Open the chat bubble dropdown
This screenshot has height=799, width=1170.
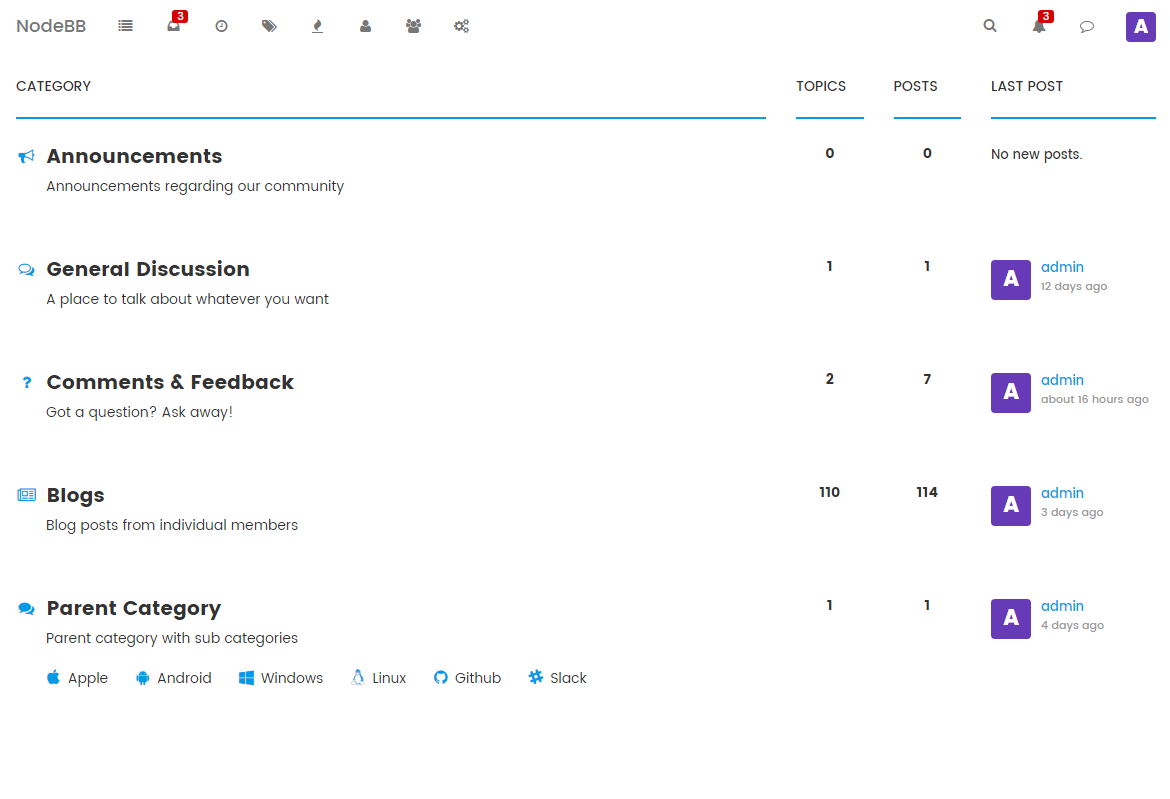pos(1087,27)
